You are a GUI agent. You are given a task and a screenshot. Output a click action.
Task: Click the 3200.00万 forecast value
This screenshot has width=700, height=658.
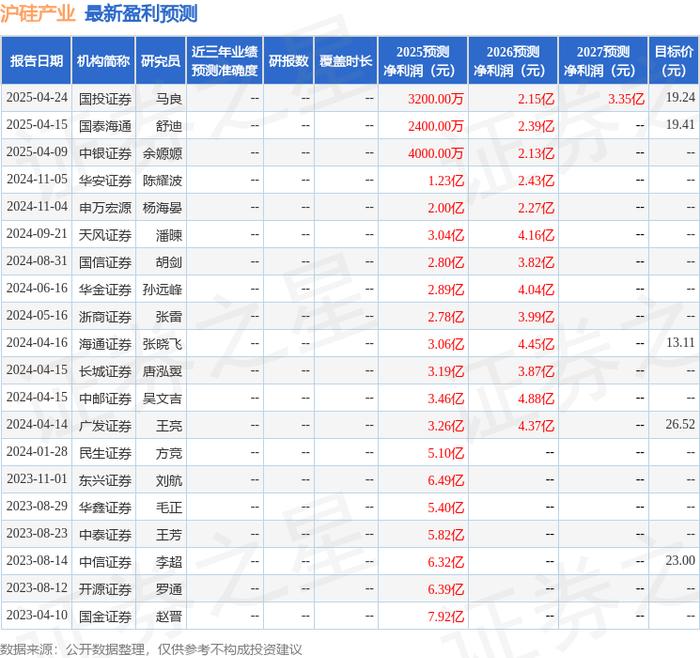(x=435, y=99)
